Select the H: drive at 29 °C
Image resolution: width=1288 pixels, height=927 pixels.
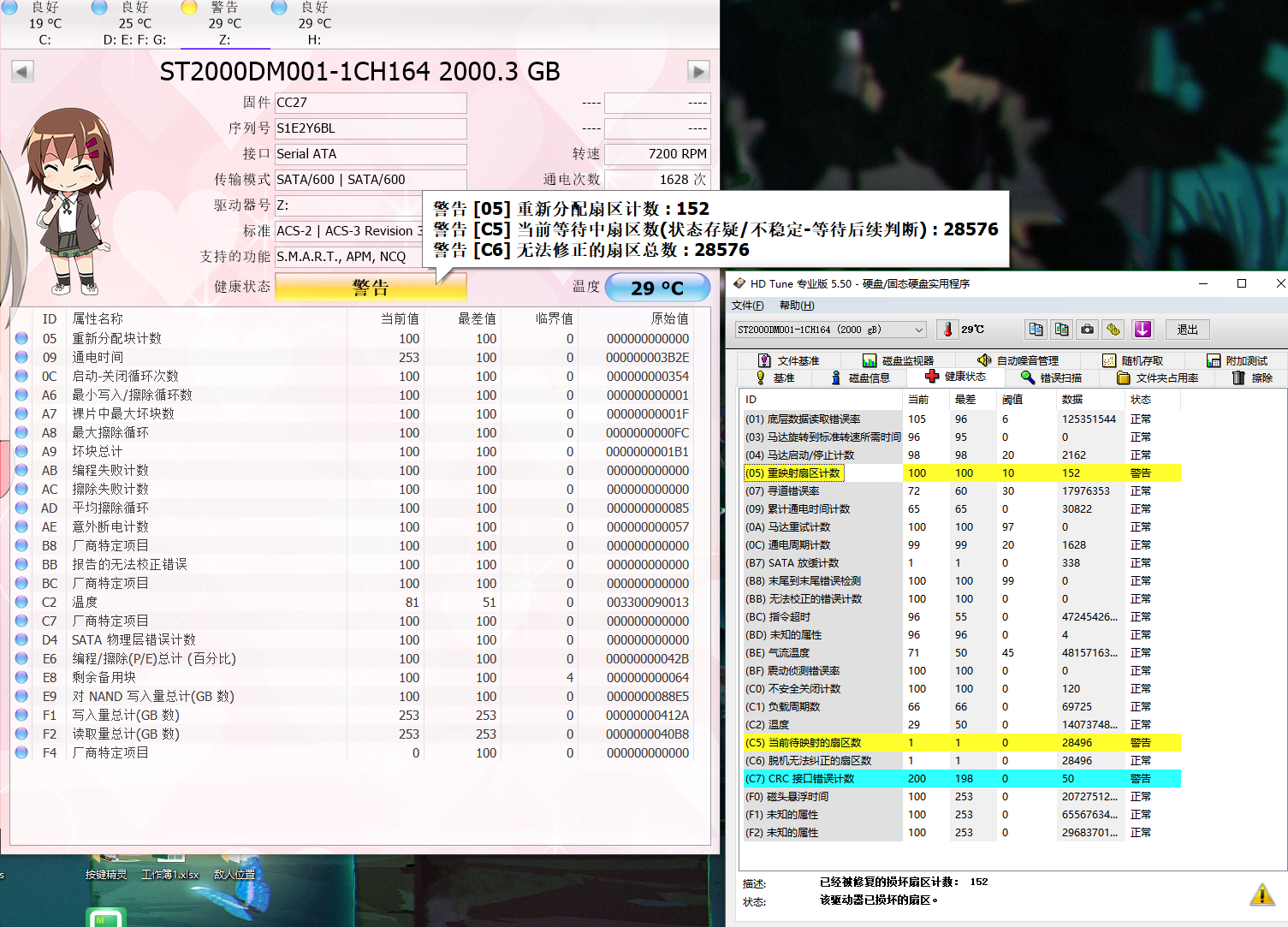pos(314,23)
